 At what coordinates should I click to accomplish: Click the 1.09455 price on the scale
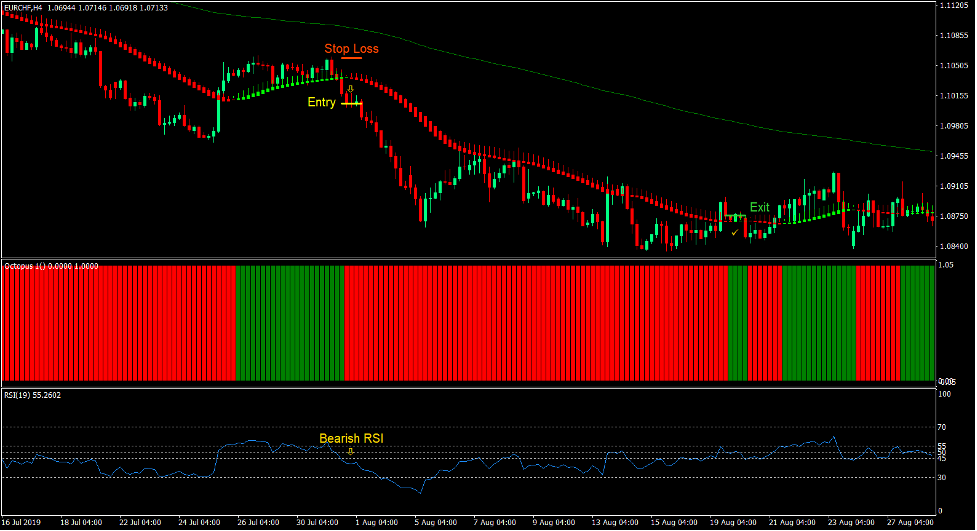click(x=953, y=156)
